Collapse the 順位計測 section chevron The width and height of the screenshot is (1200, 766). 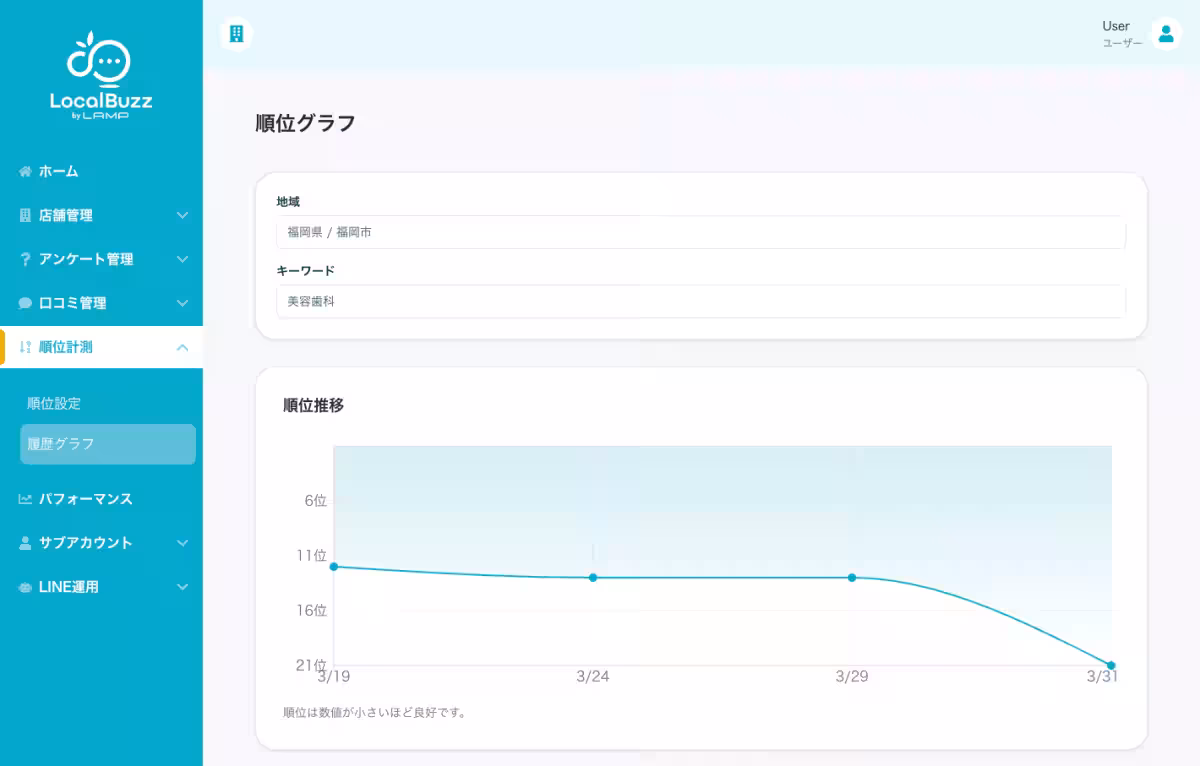click(183, 347)
